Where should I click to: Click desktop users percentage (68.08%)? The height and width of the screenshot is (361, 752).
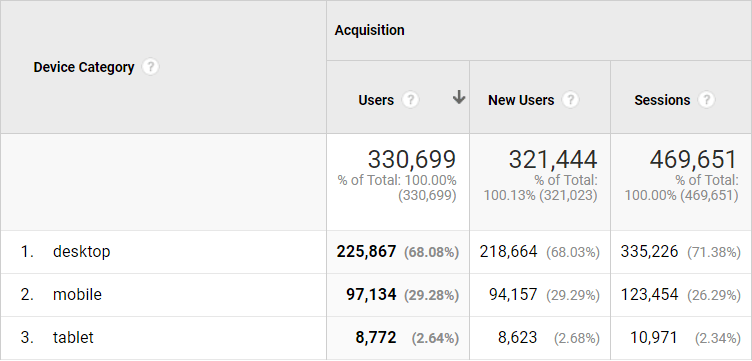431,252
